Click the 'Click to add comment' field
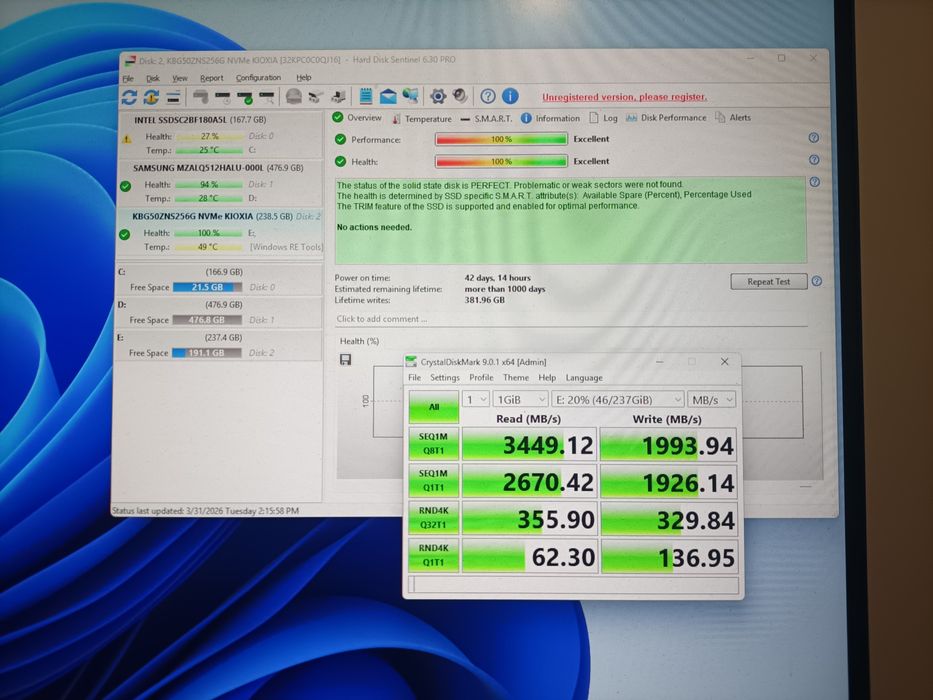This screenshot has height=700, width=933. 570,319
